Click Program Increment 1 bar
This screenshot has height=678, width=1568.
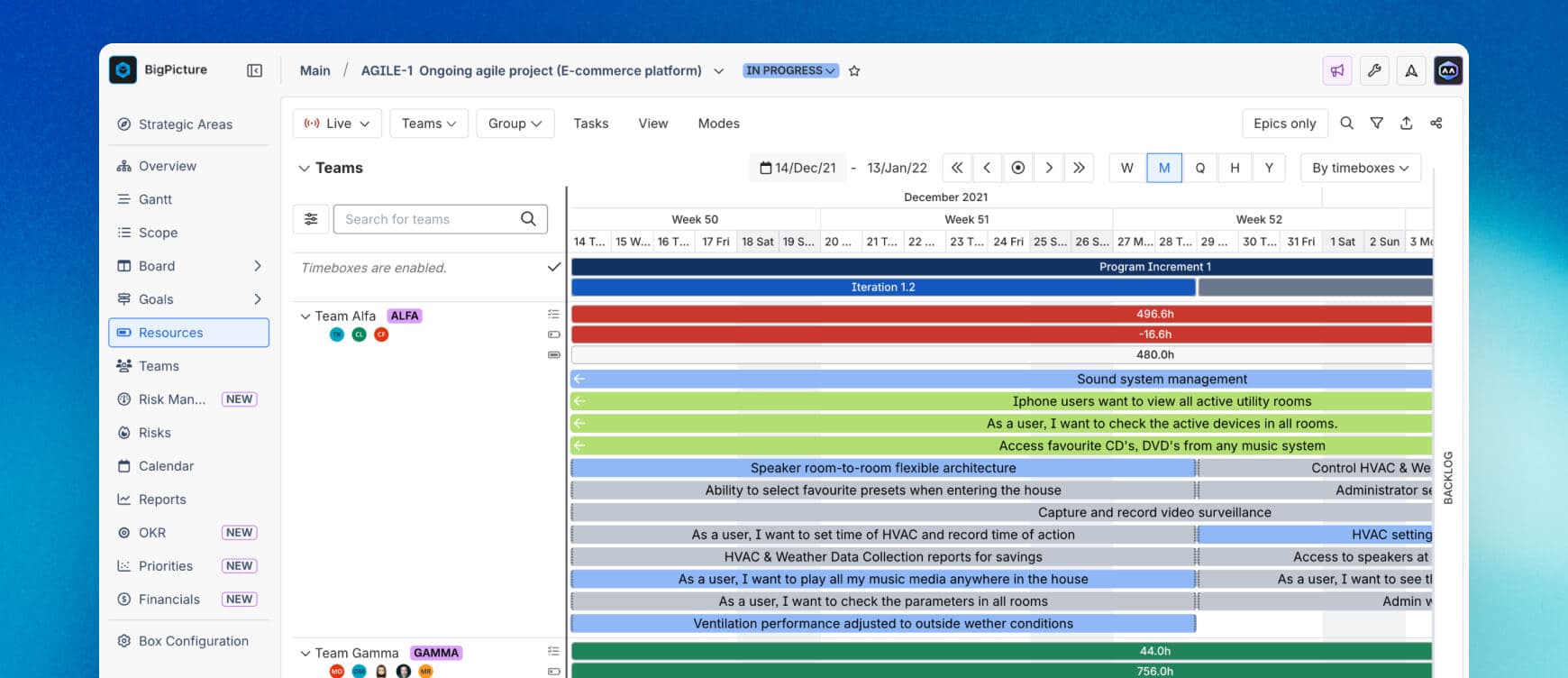[1001, 267]
